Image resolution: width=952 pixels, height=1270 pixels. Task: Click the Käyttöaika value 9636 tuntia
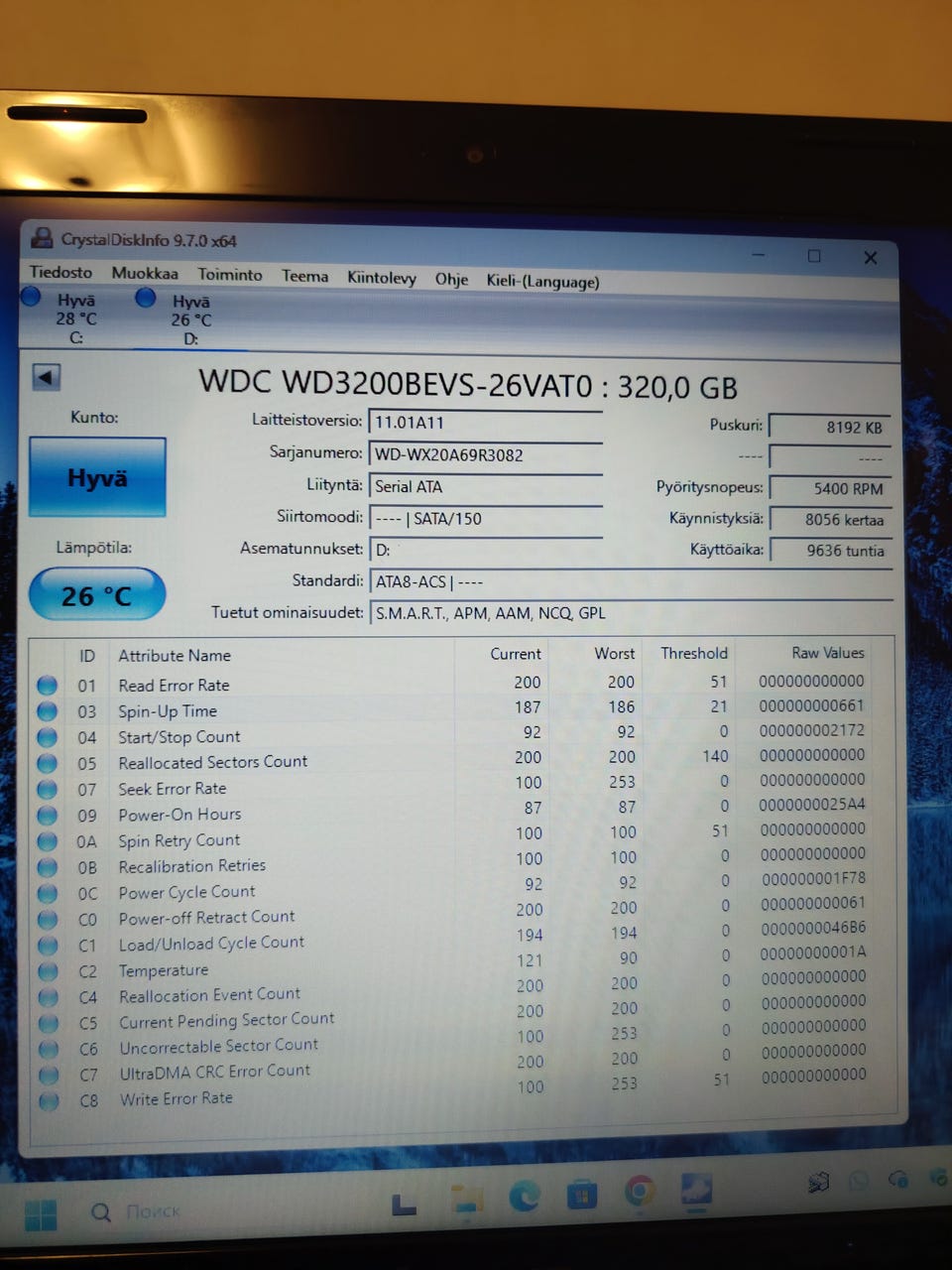click(x=831, y=551)
